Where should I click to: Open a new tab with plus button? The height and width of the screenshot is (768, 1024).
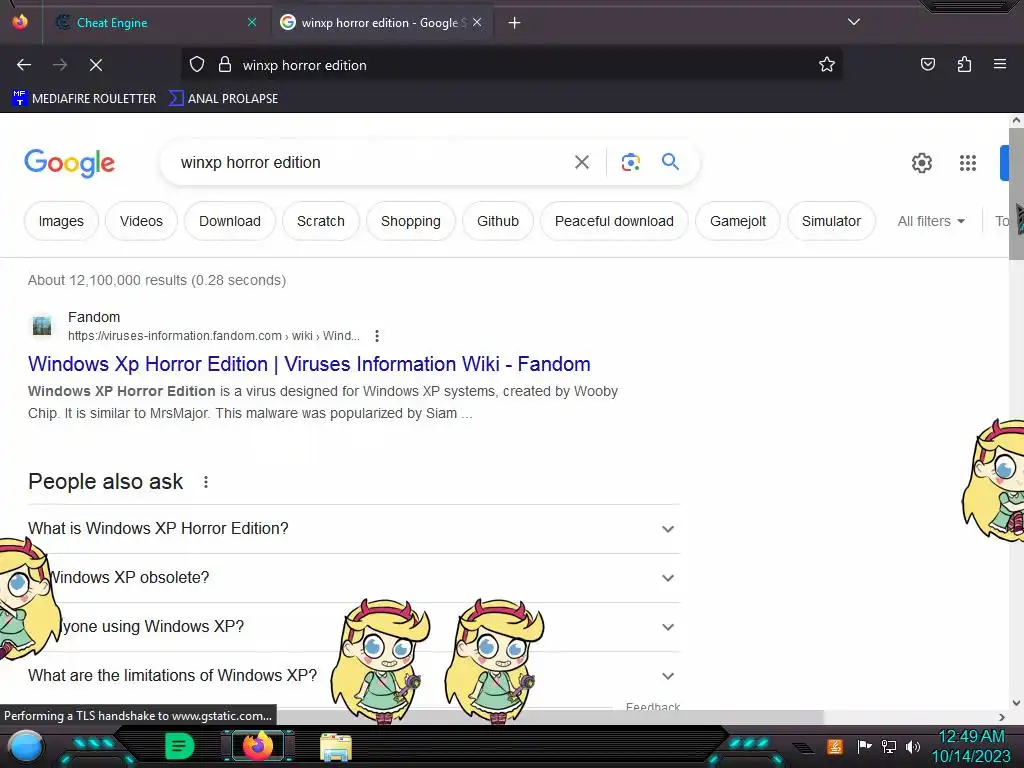515,23
